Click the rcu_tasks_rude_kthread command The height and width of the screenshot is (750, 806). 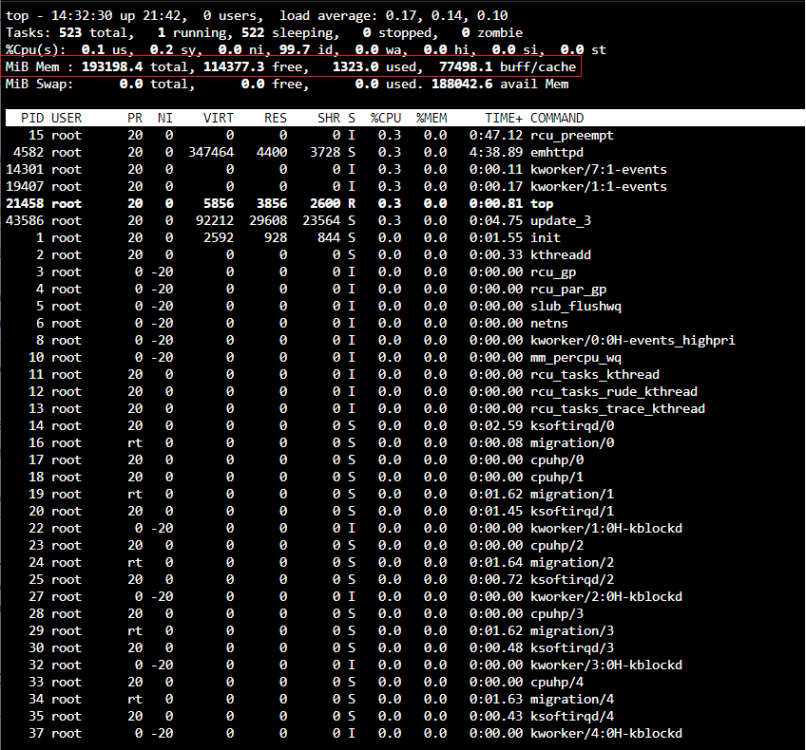coord(614,391)
